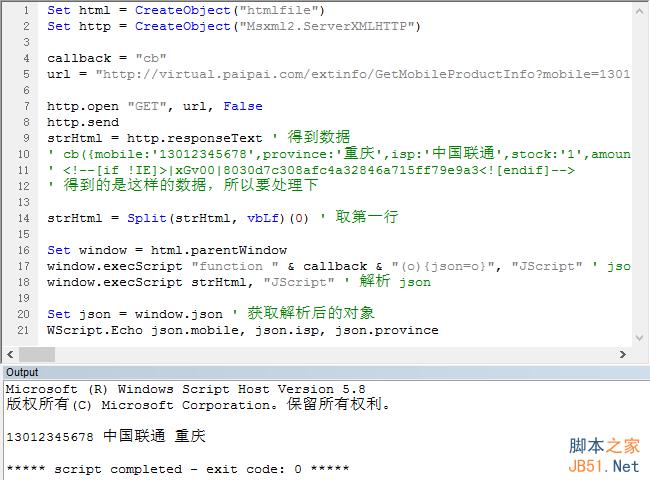Click the horizontal scrollbar left arrow
This screenshot has width=650, height=480.
point(9,355)
